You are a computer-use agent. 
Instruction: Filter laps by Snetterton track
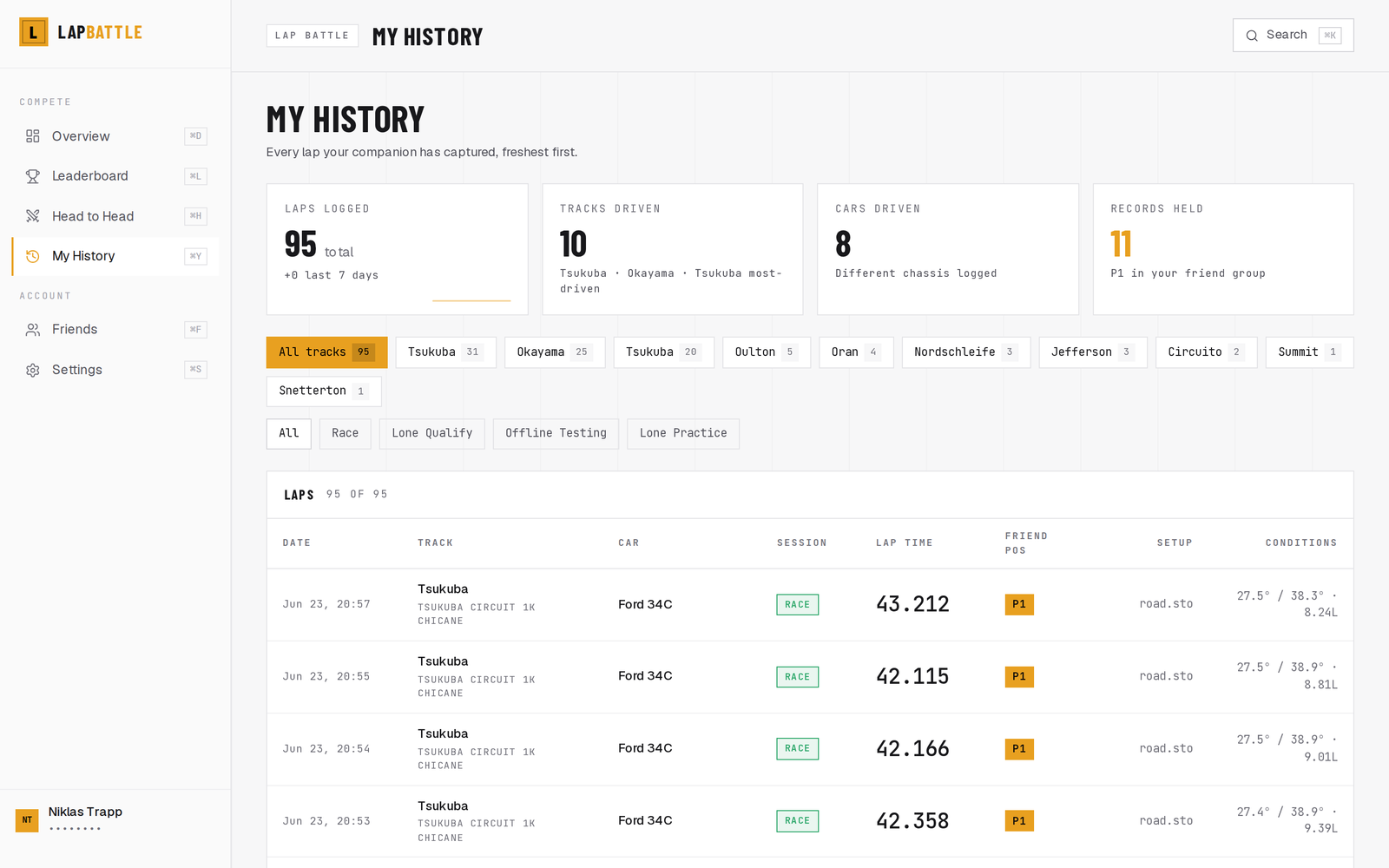[324, 391]
